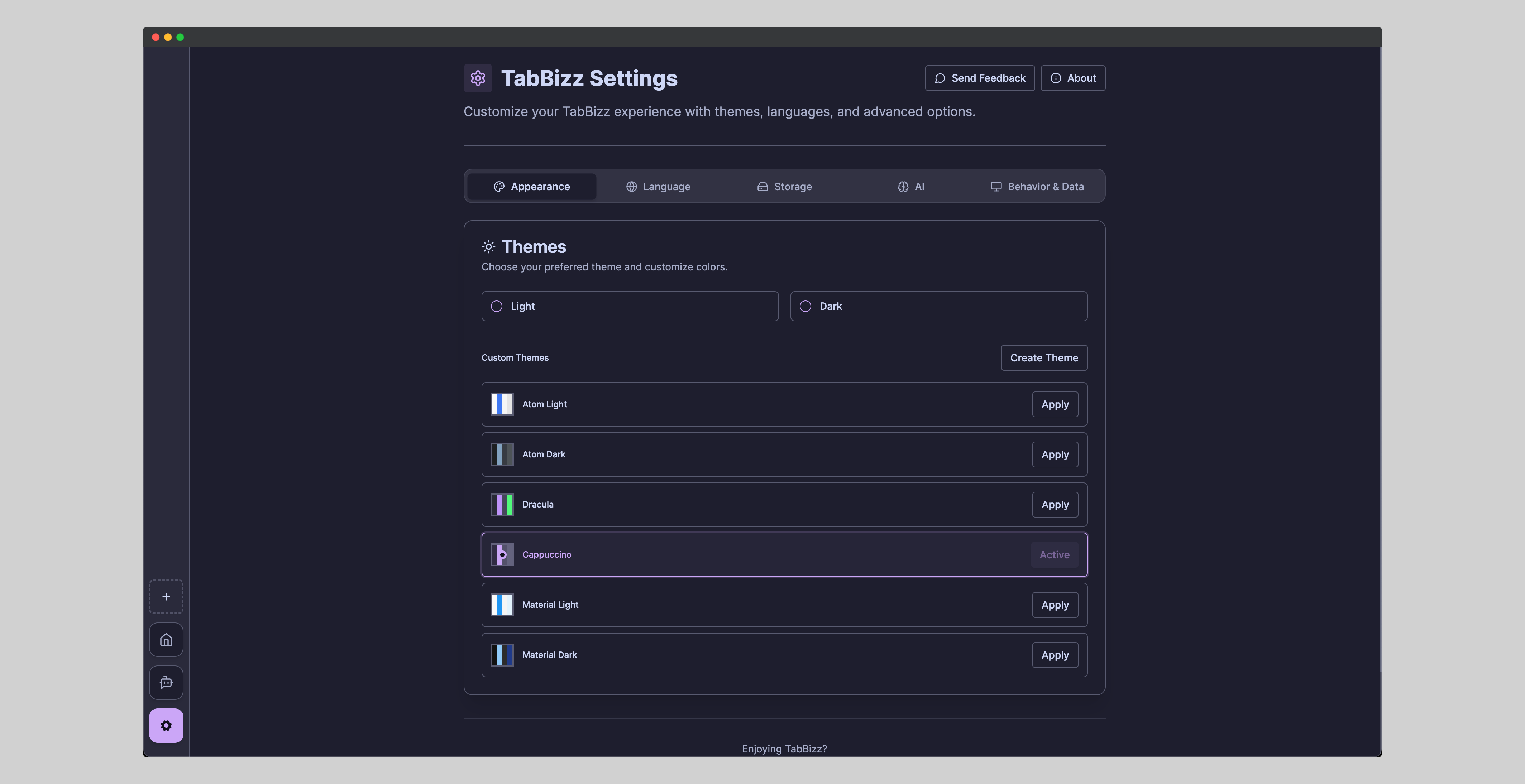Viewport: 1525px width, 784px height.
Task: Open the AI bot chat sidebar icon
Action: [x=166, y=683]
